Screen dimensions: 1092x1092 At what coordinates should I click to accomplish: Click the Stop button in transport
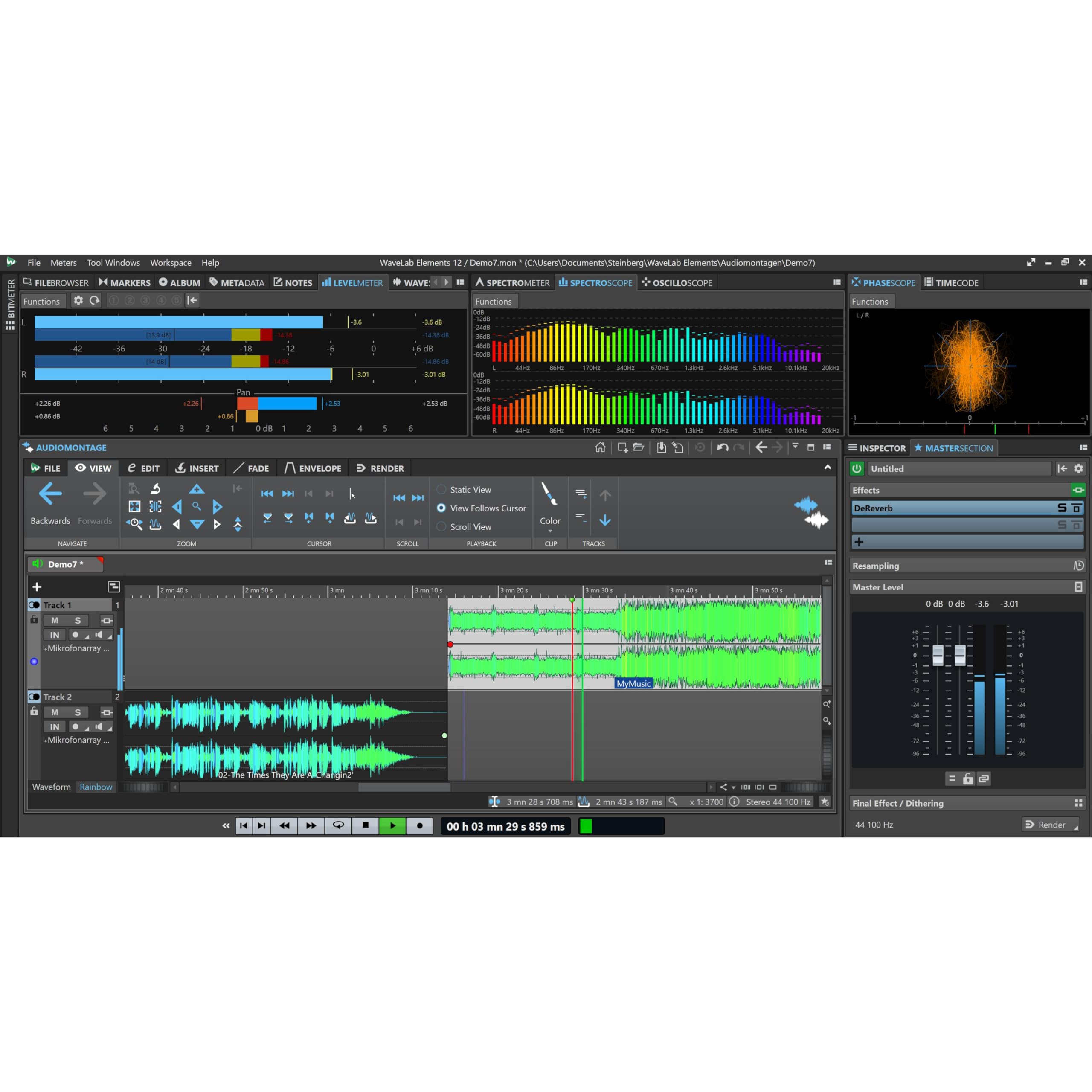365,826
